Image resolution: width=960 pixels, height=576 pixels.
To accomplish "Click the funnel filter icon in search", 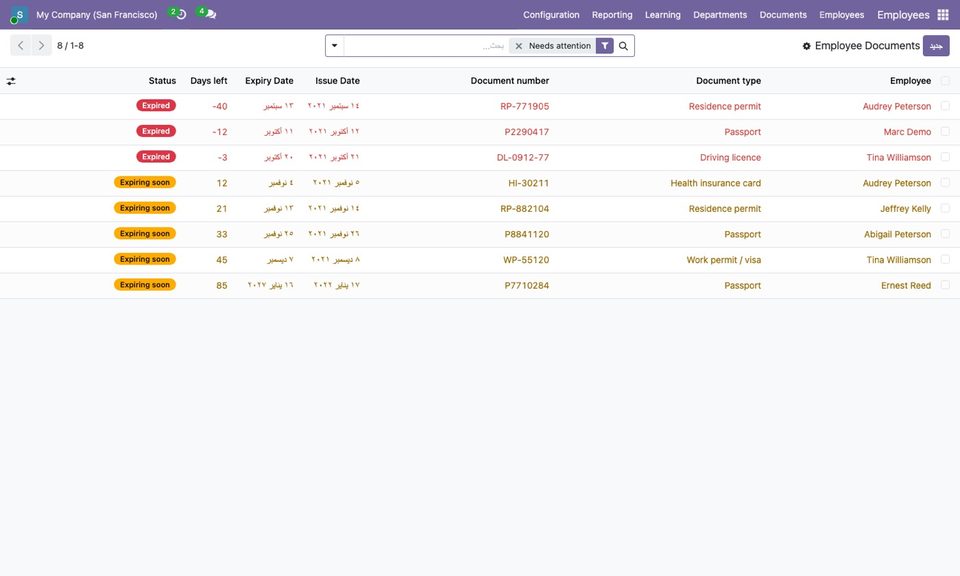I will coord(604,46).
